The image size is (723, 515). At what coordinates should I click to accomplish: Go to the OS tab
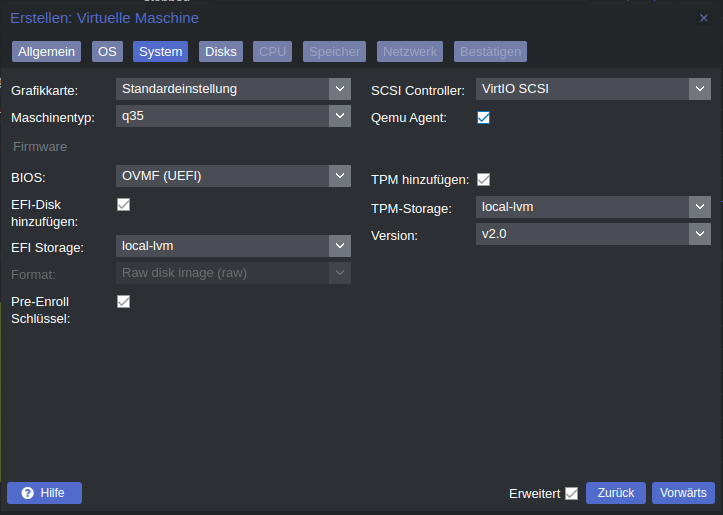107,52
